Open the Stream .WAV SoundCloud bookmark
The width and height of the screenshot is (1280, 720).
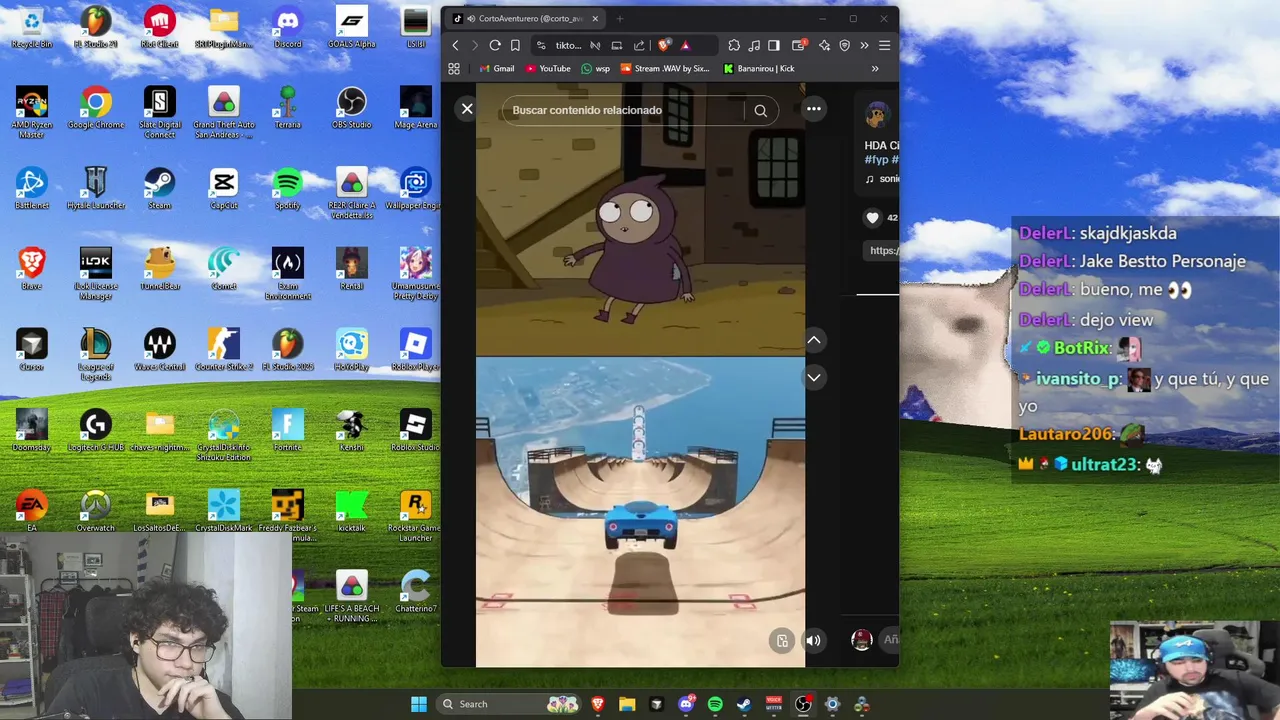pos(665,69)
